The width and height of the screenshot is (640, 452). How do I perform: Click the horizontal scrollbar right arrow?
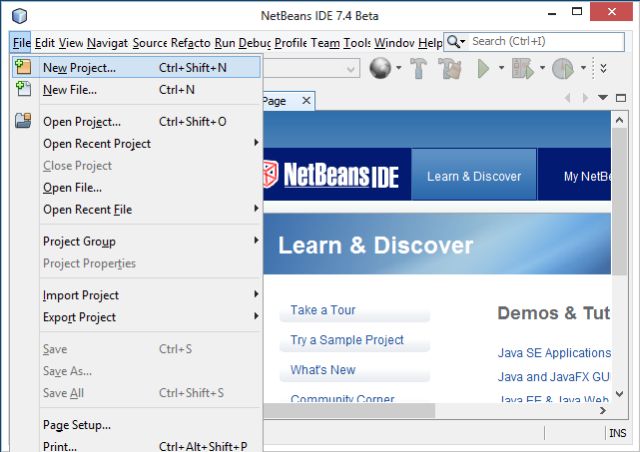(x=603, y=411)
